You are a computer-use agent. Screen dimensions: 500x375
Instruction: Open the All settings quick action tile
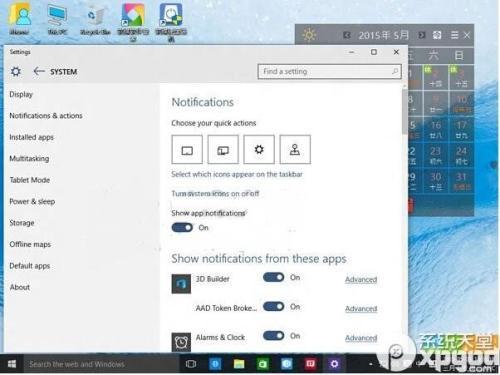click(x=259, y=149)
